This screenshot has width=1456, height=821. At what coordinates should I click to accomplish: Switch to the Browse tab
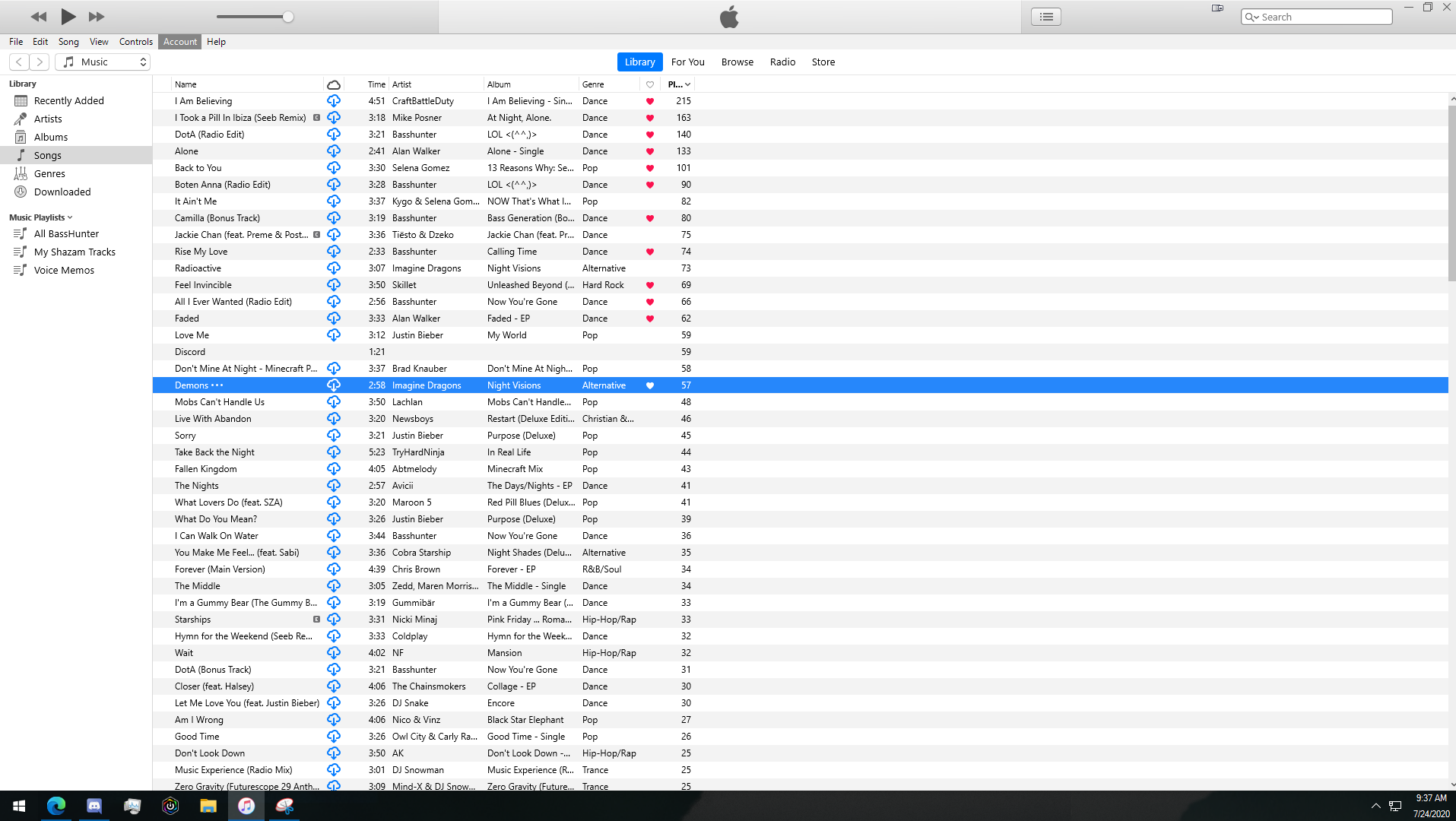click(738, 62)
